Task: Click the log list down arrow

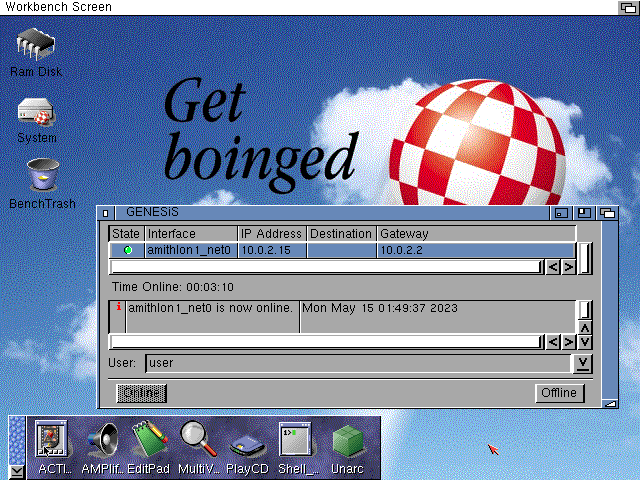Action: [584, 342]
